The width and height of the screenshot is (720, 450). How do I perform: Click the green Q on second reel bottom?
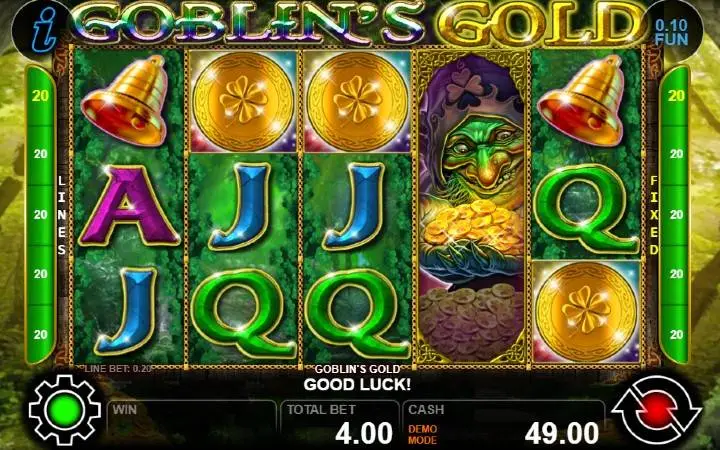tap(243, 314)
